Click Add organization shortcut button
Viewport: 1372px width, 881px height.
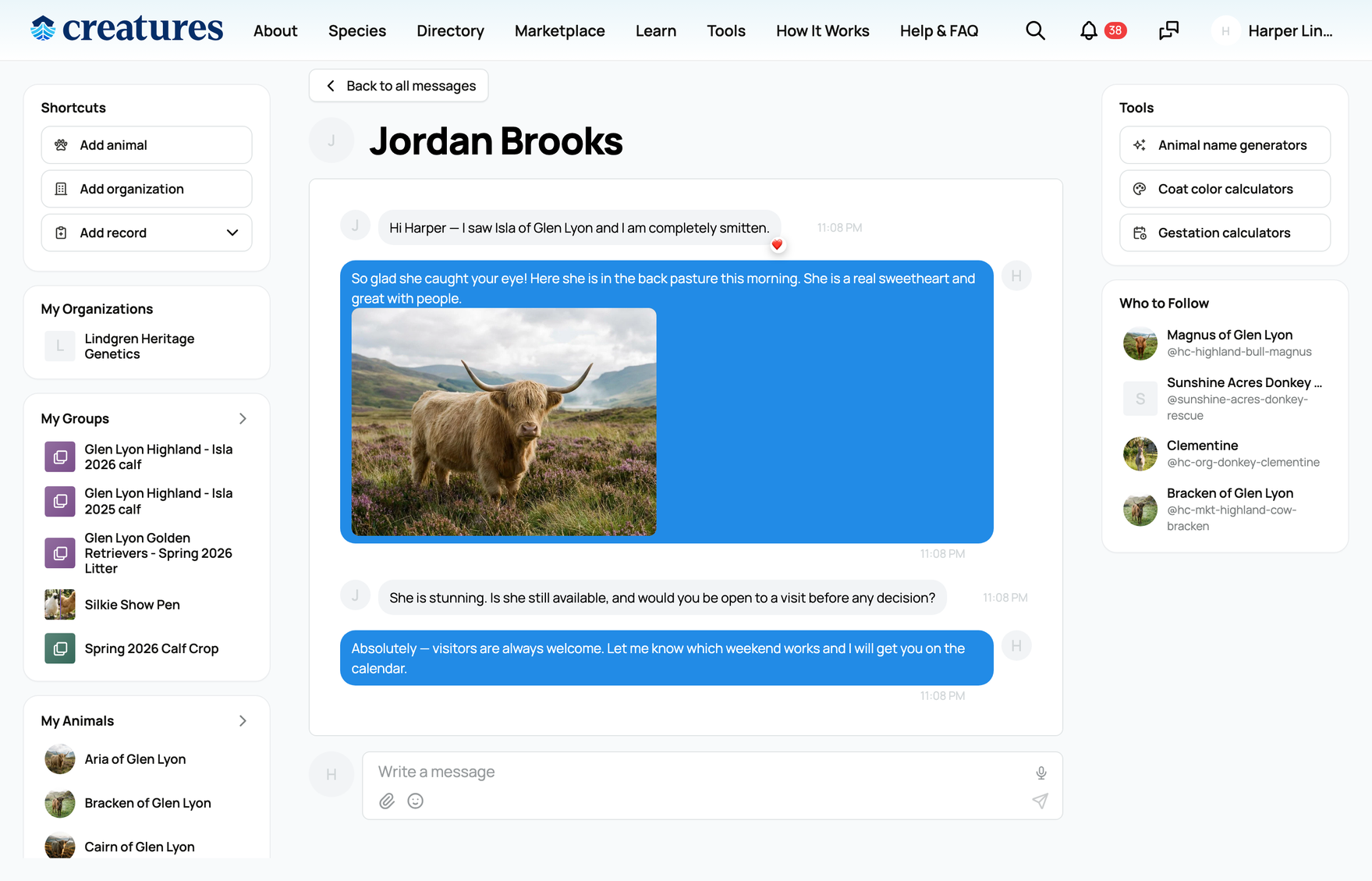pyautogui.click(x=147, y=189)
